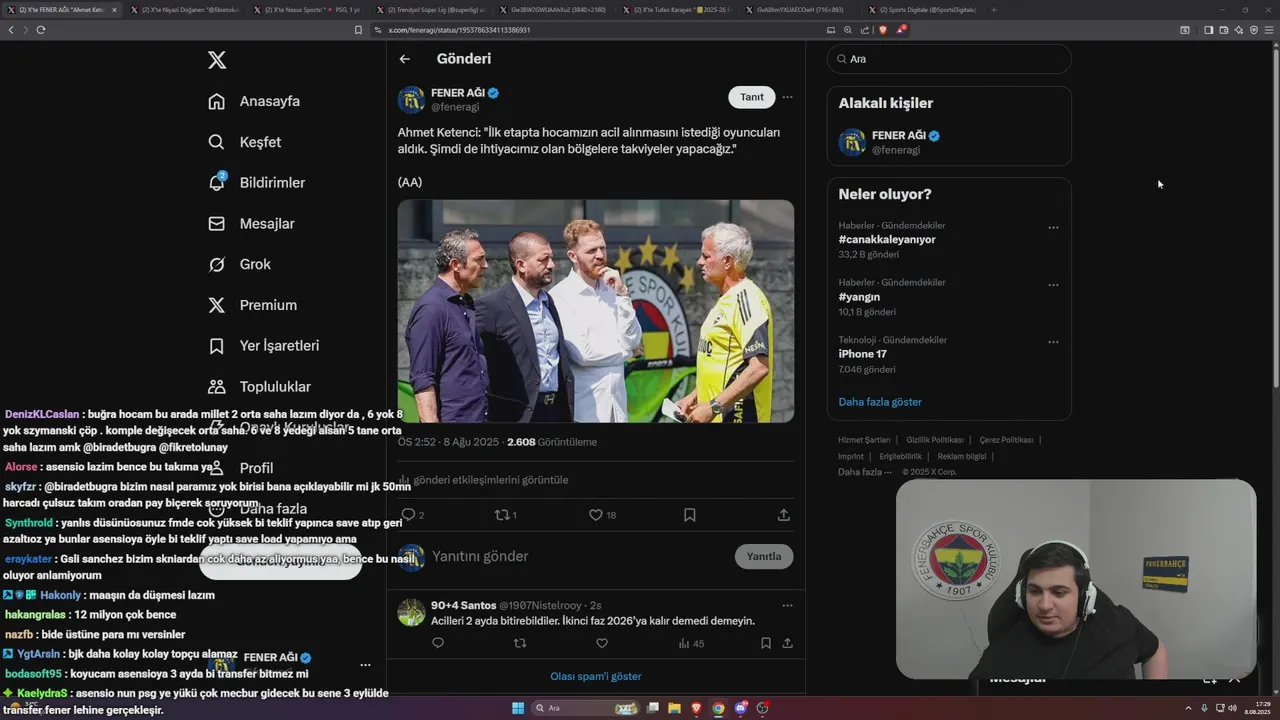
Task: Click the Brave shields icon
Action: (x=883, y=30)
